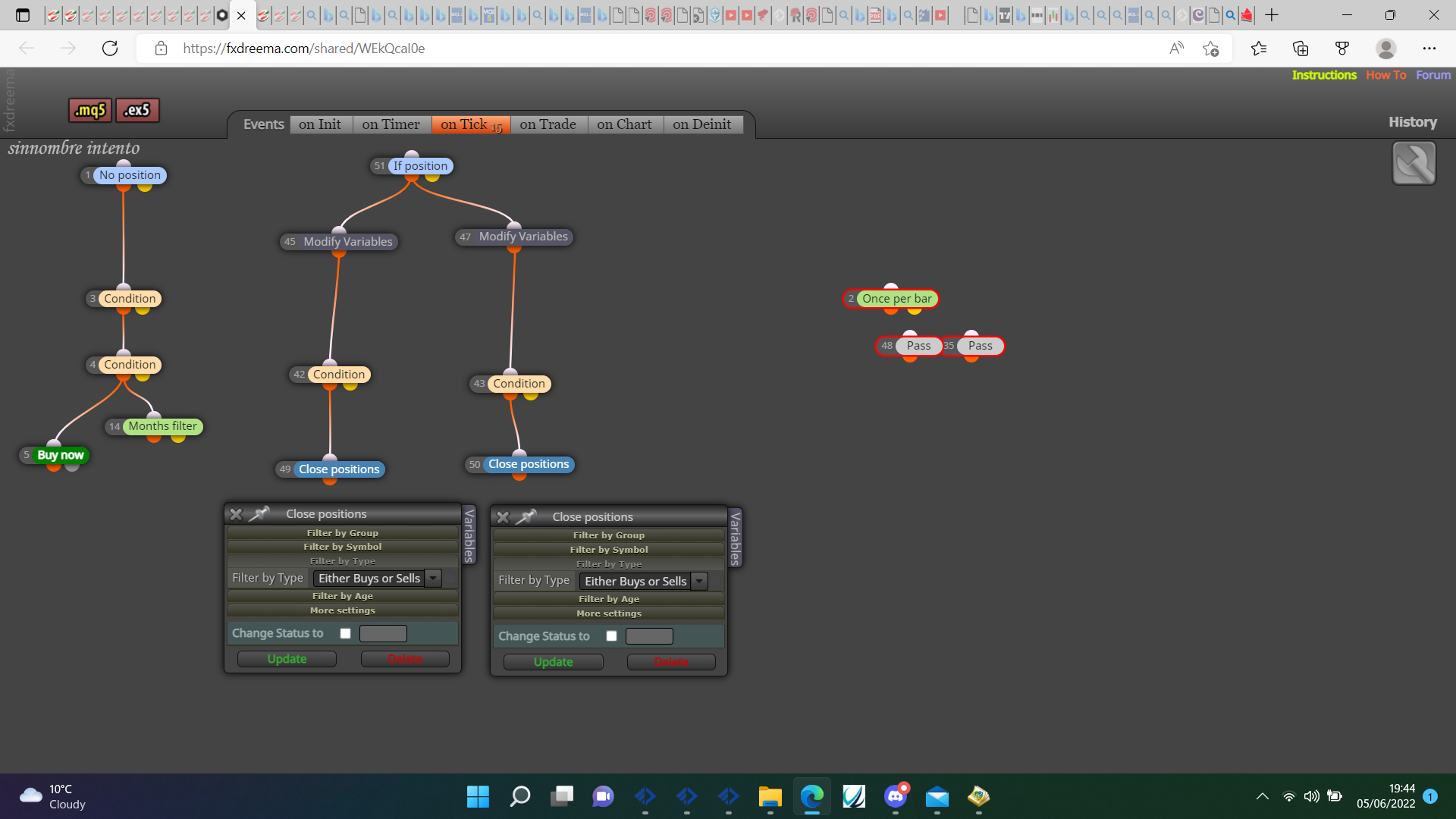Screen dimensions: 1456x819
Task: Open the How To link
Action: pos(1386,75)
